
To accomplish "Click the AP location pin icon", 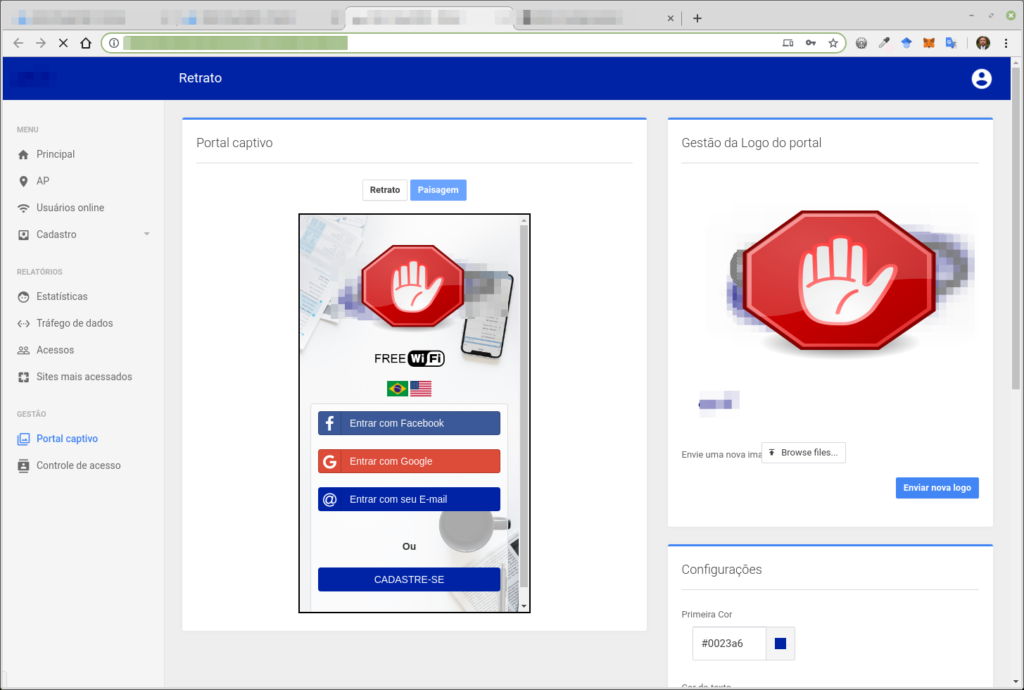I will coord(24,181).
